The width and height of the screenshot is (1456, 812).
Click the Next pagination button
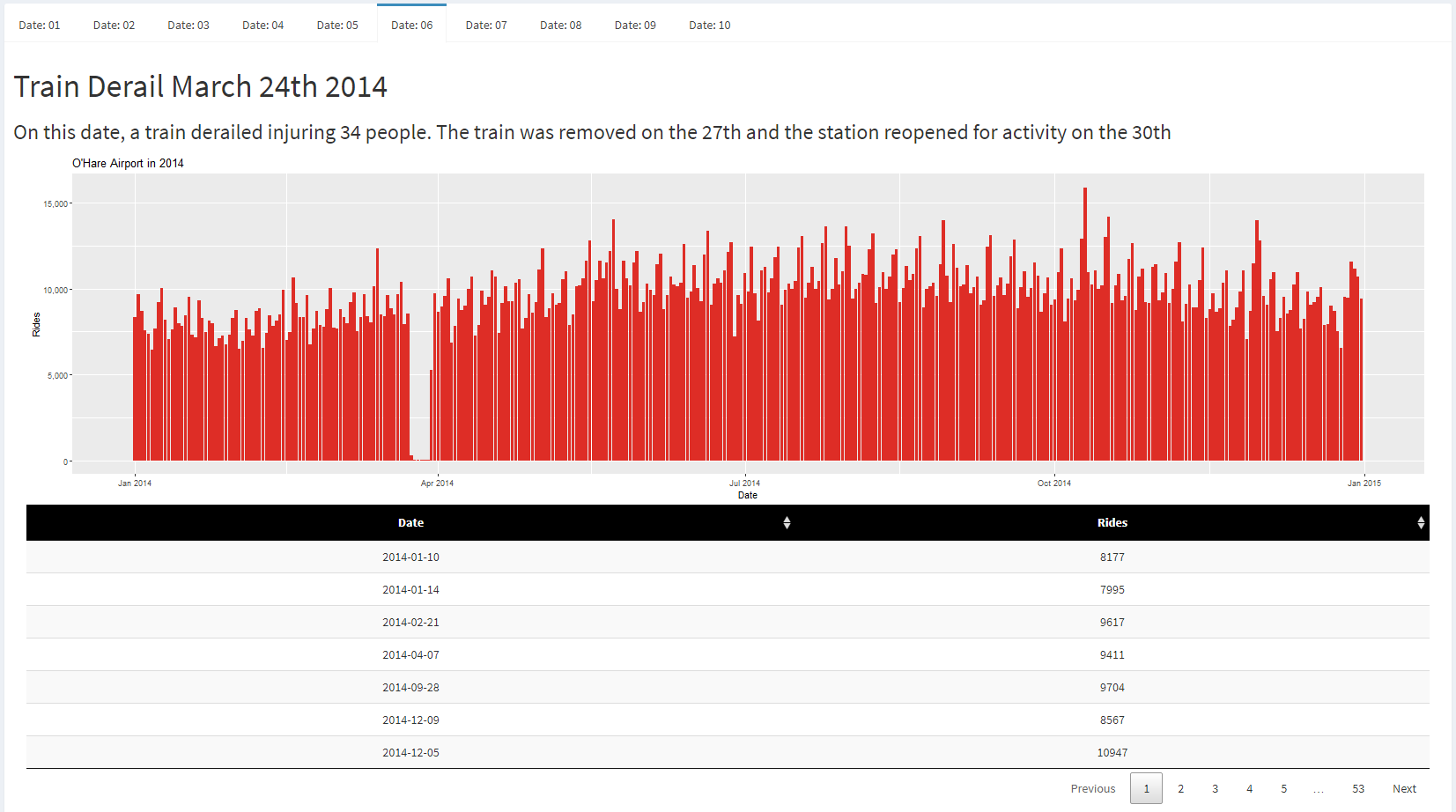[1404, 788]
